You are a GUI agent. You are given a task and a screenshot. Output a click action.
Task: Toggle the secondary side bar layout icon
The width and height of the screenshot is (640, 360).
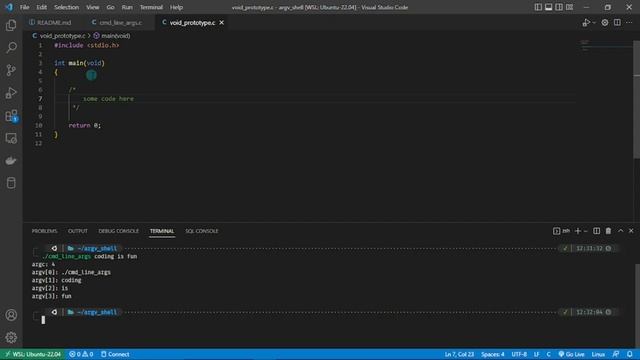(x=559, y=7)
